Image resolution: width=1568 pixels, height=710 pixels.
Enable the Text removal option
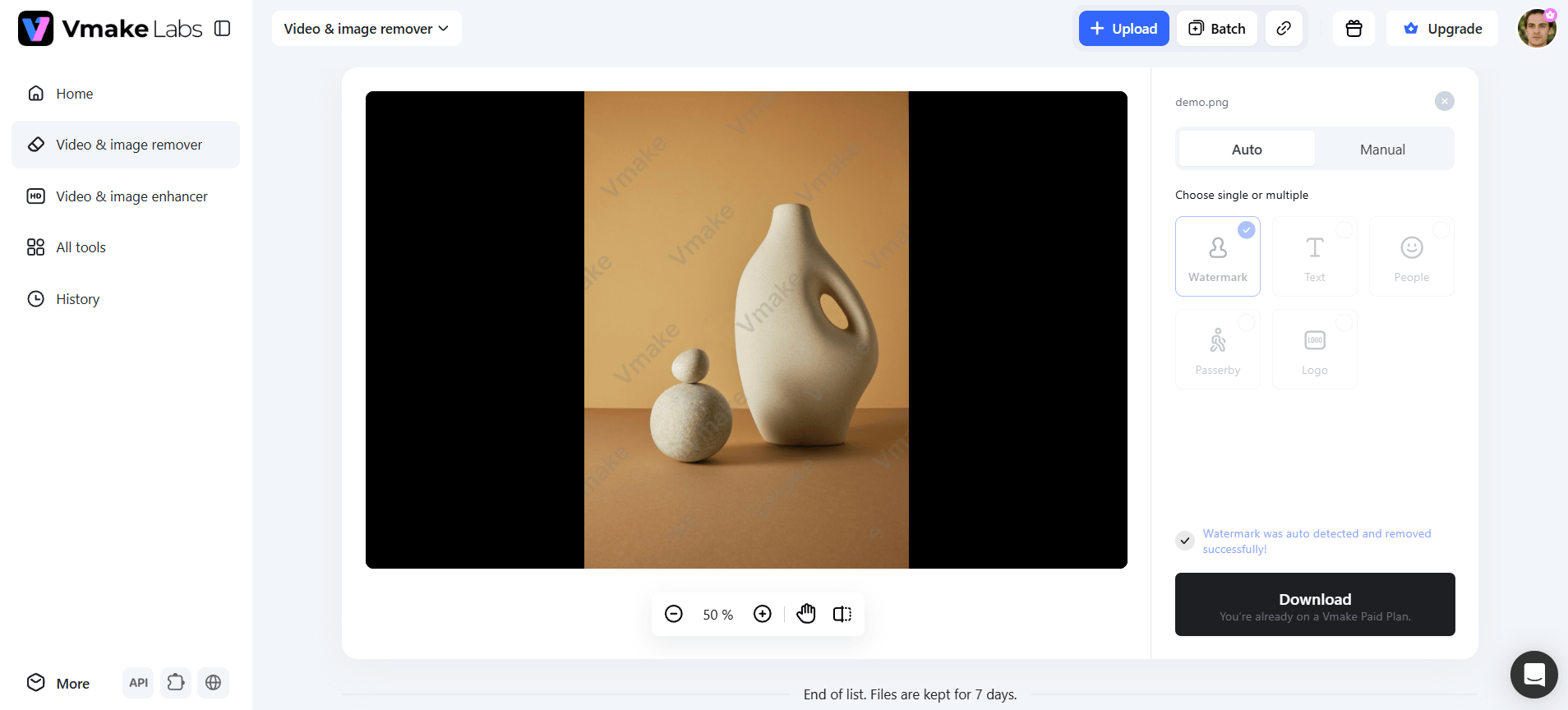pyautogui.click(x=1315, y=256)
